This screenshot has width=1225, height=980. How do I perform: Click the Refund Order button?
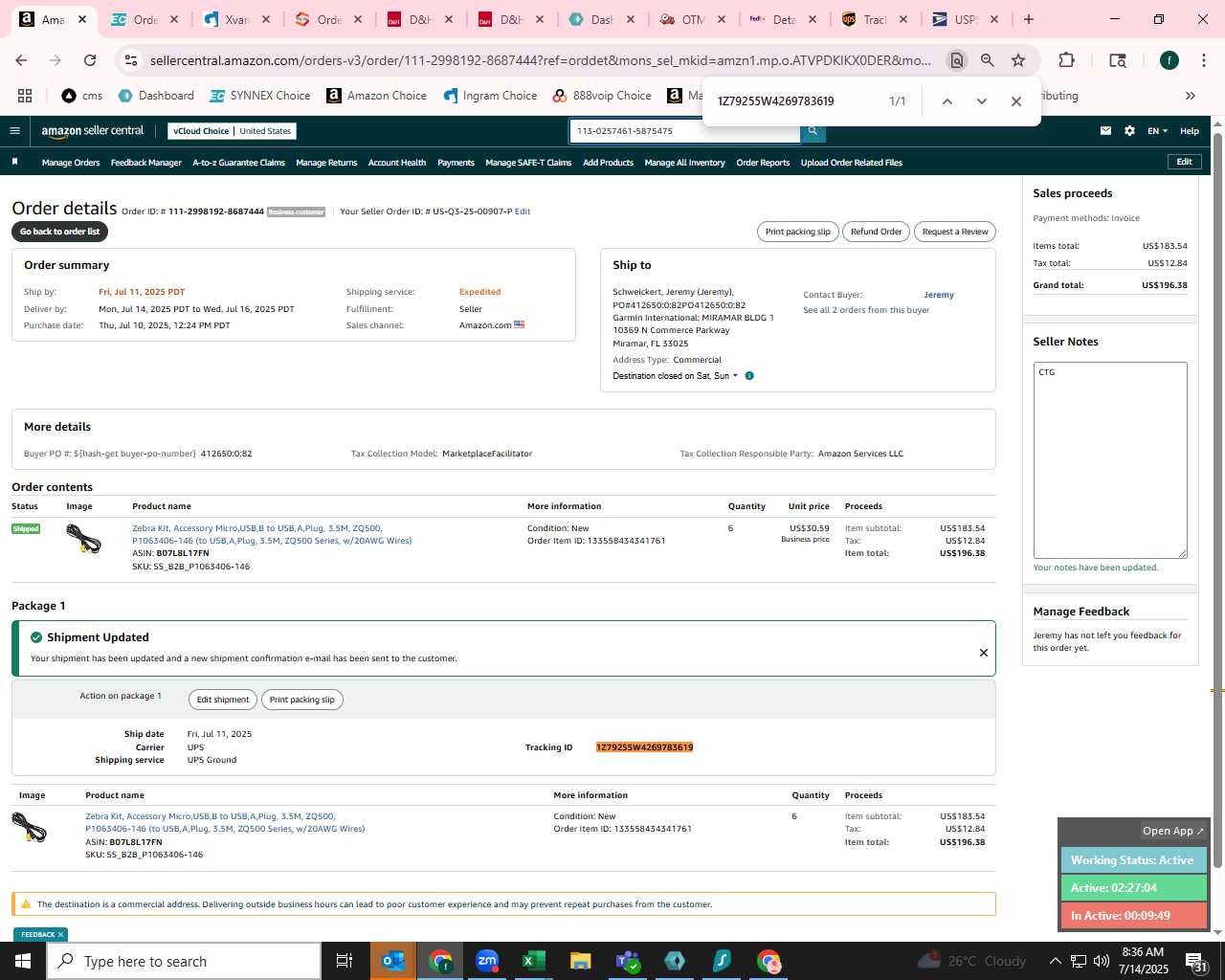(876, 232)
